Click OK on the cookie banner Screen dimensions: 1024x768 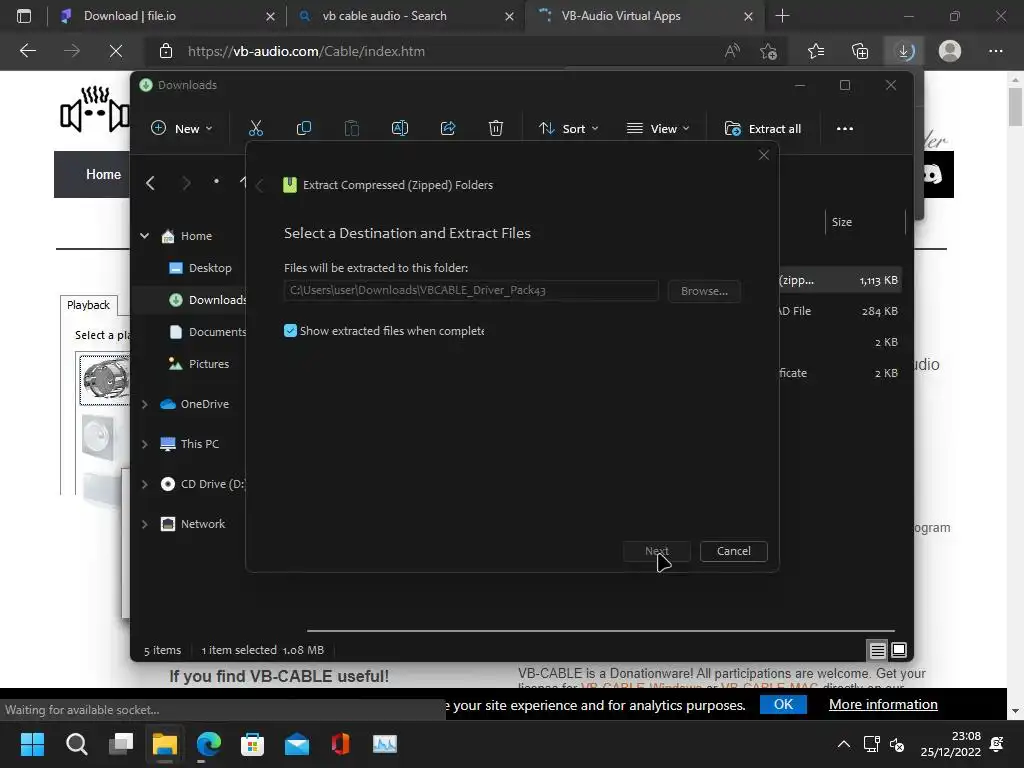pos(783,704)
